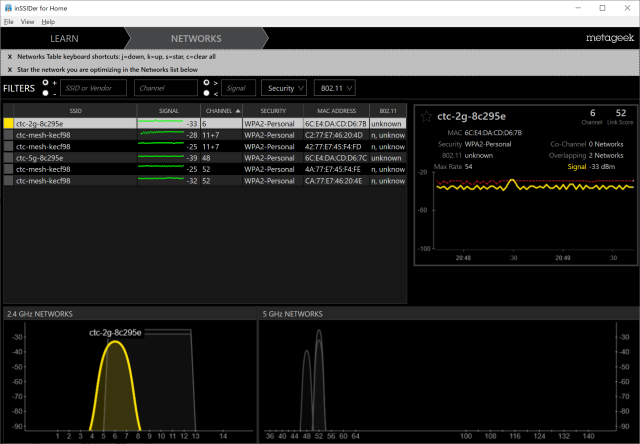Select ctc-mesh-kecf98 row with MAC 42:77:E7:45:F4:FD

coord(205,147)
